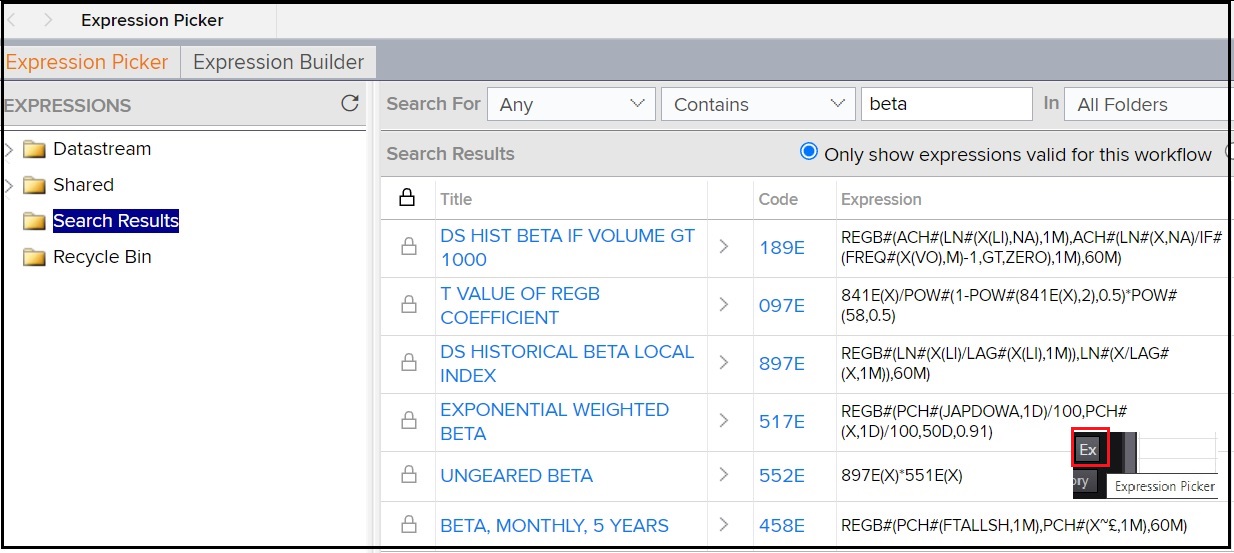Viewport: 1234px width, 553px height.
Task: Select 'Only show expressions valid for this workflow'
Action: [x=809, y=152]
